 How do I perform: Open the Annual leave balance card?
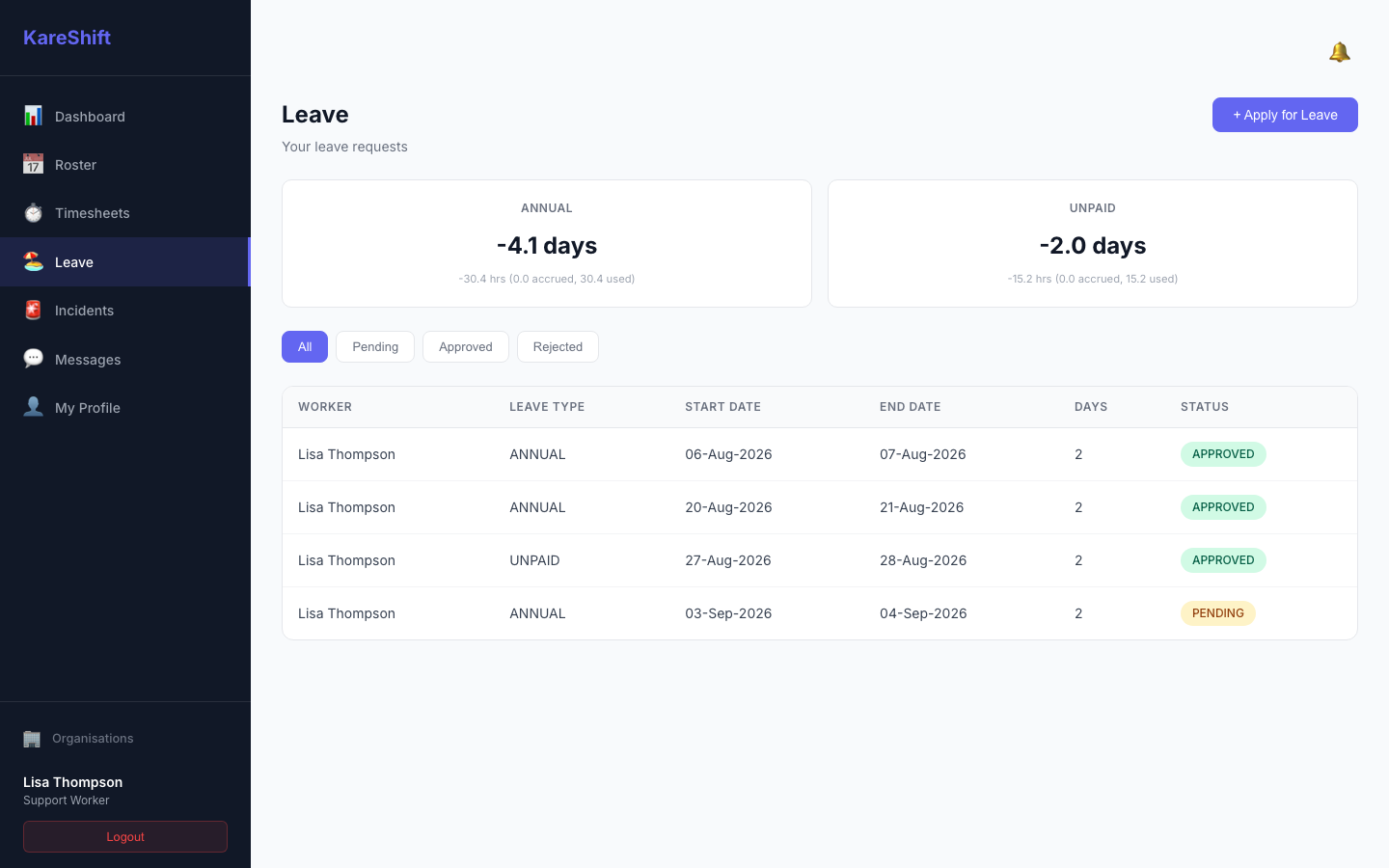pos(547,243)
